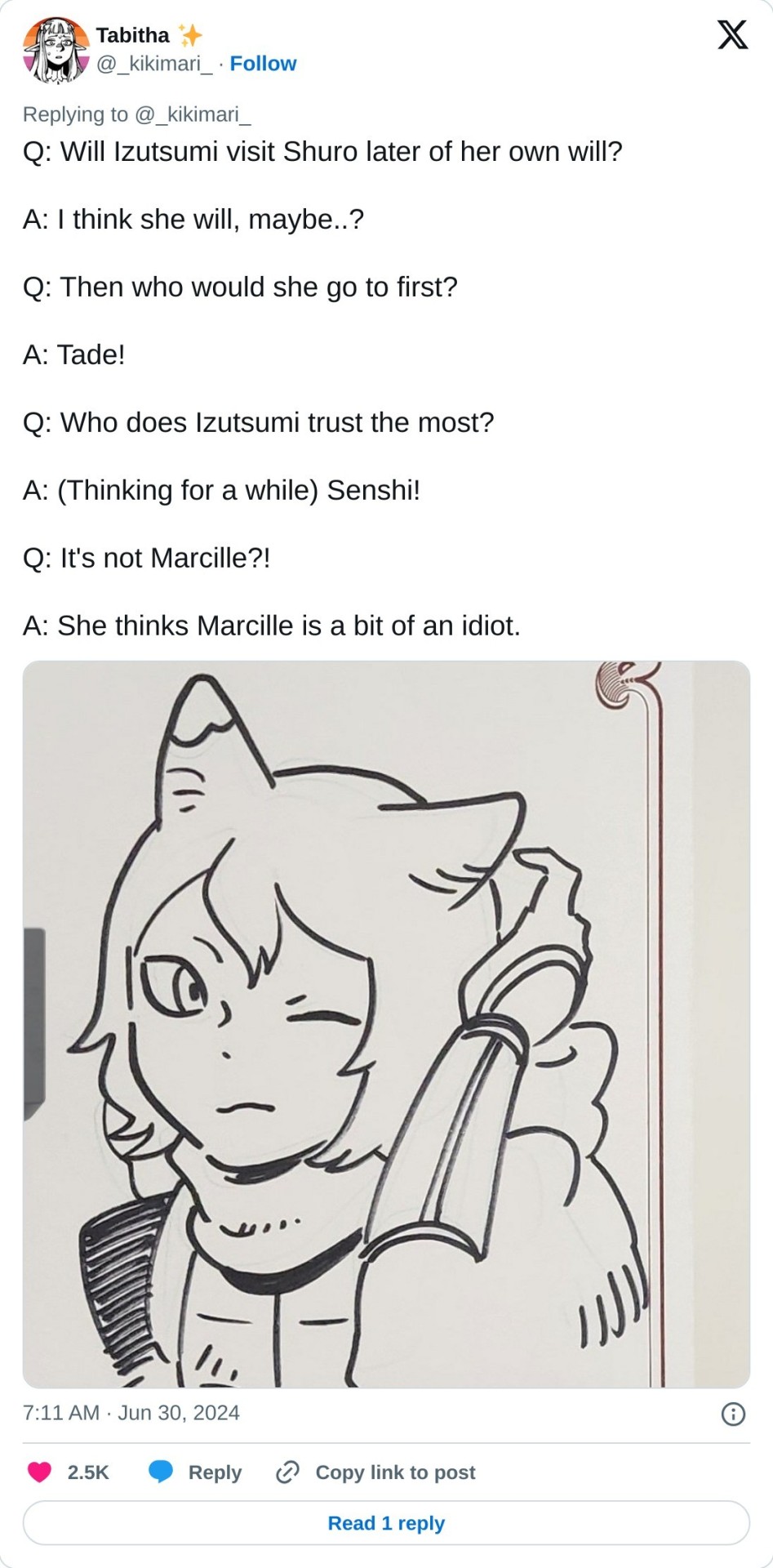Open the info circle icon
773x1568 pixels.
733,1414
